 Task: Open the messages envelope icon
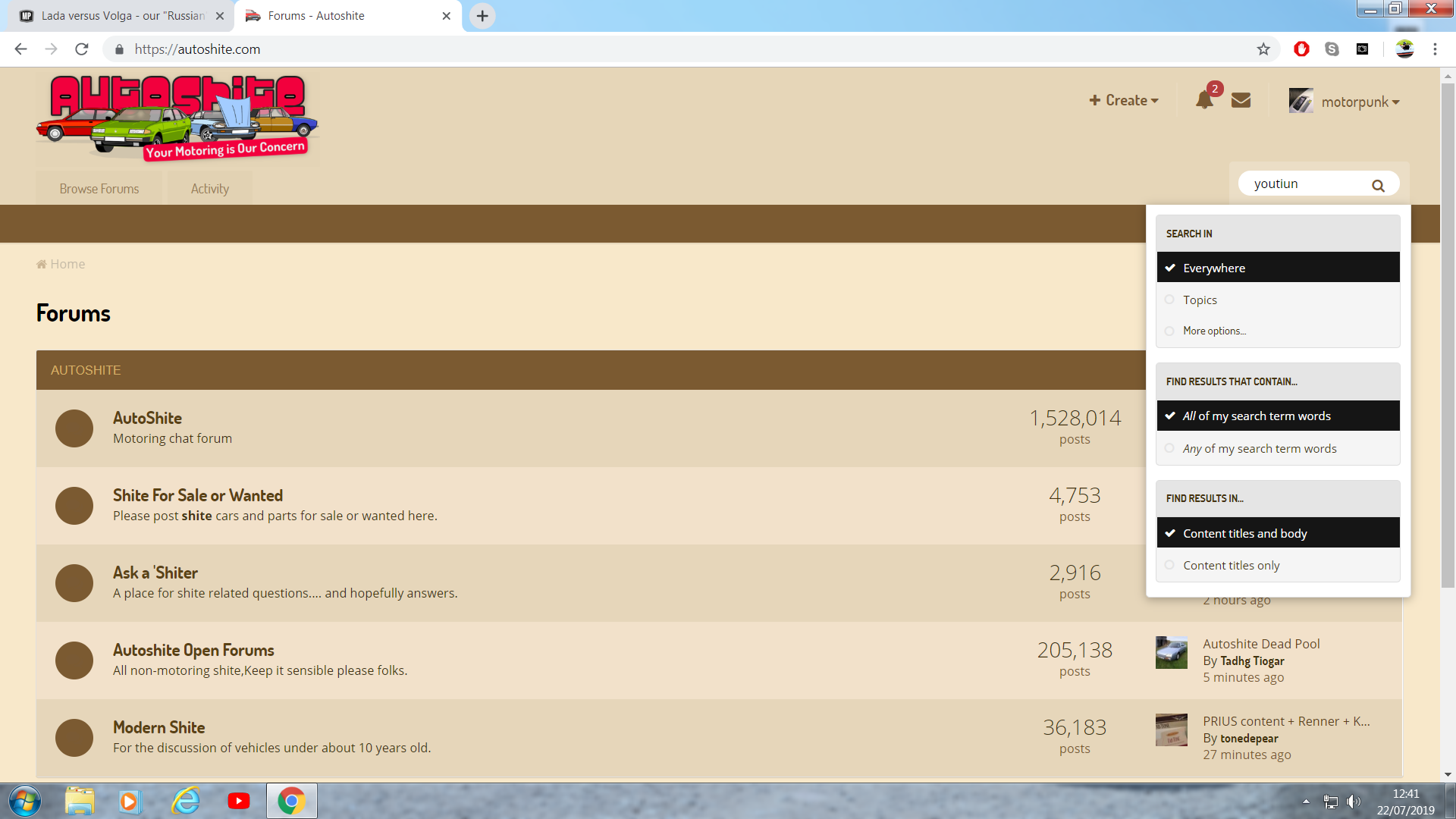[1241, 100]
